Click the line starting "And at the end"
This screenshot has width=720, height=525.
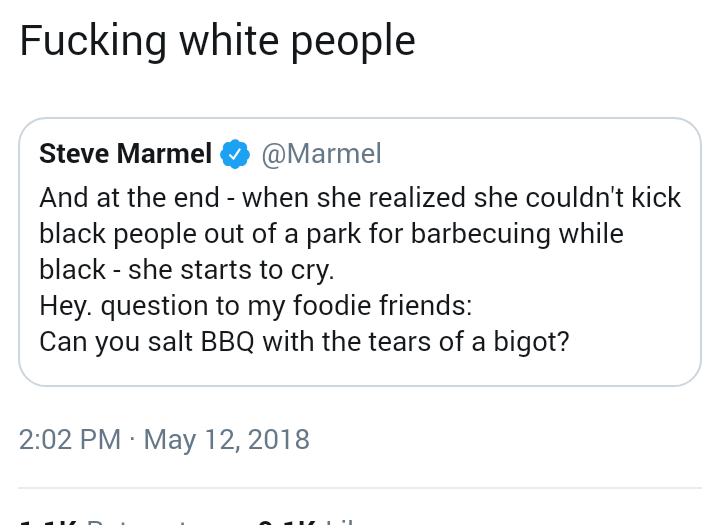[360, 198]
